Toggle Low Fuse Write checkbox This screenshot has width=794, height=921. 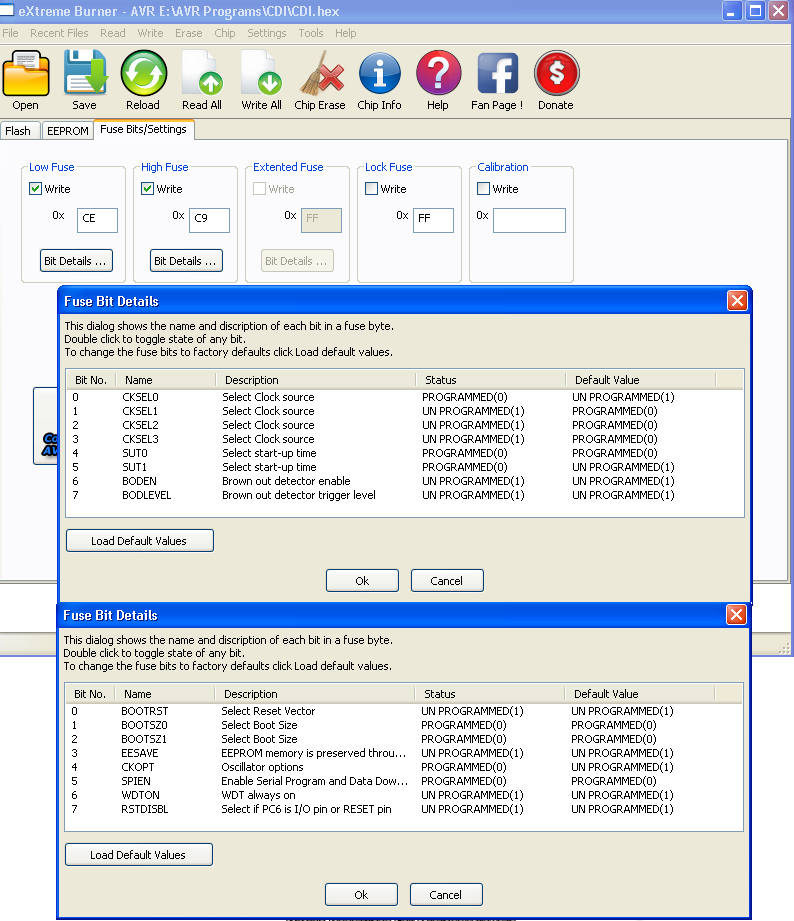tap(35, 189)
